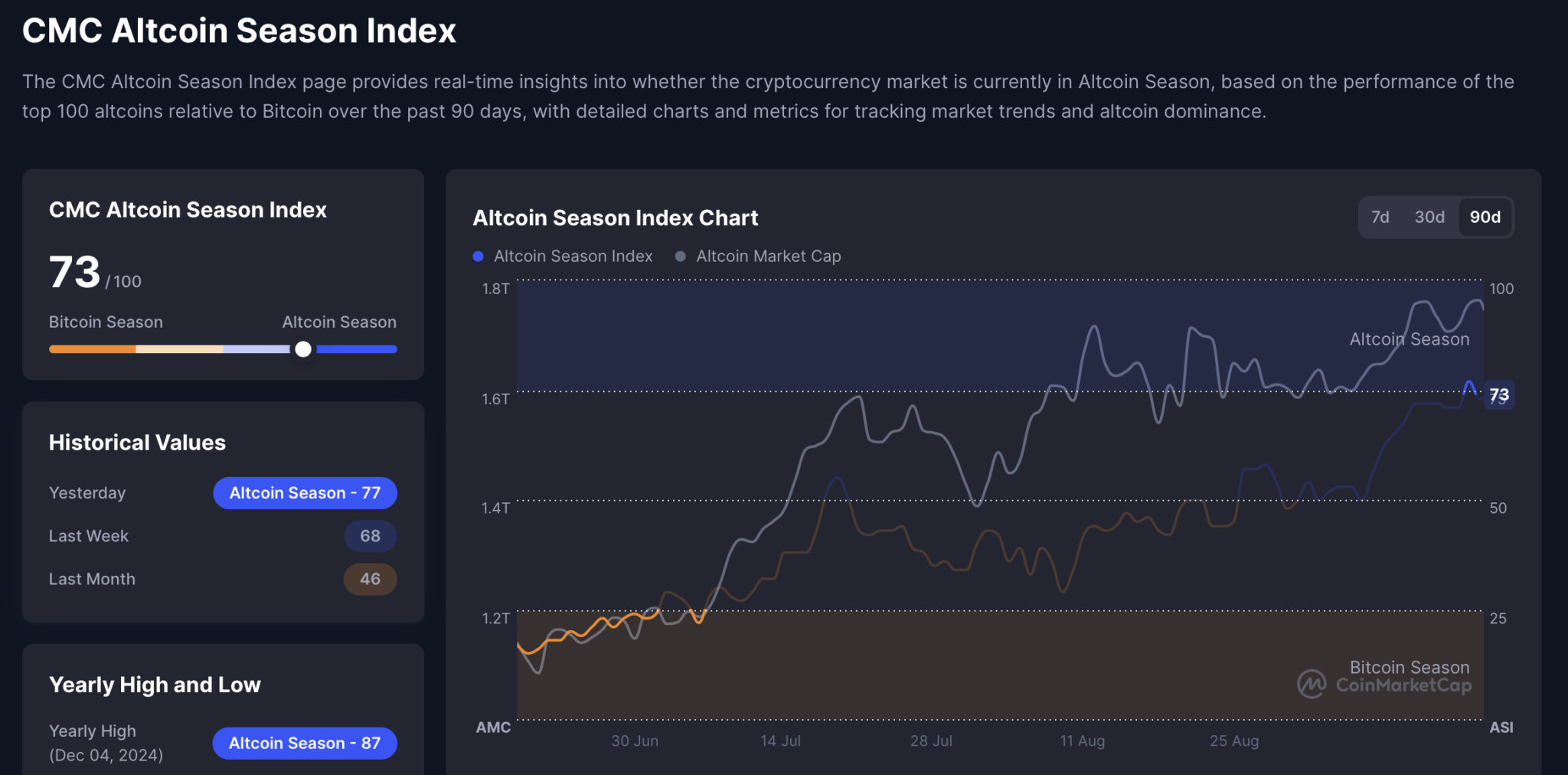The height and width of the screenshot is (775, 1568).
Task: Toggle the Altcoin Market Cap series visibility
Action: pyautogui.click(x=769, y=256)
